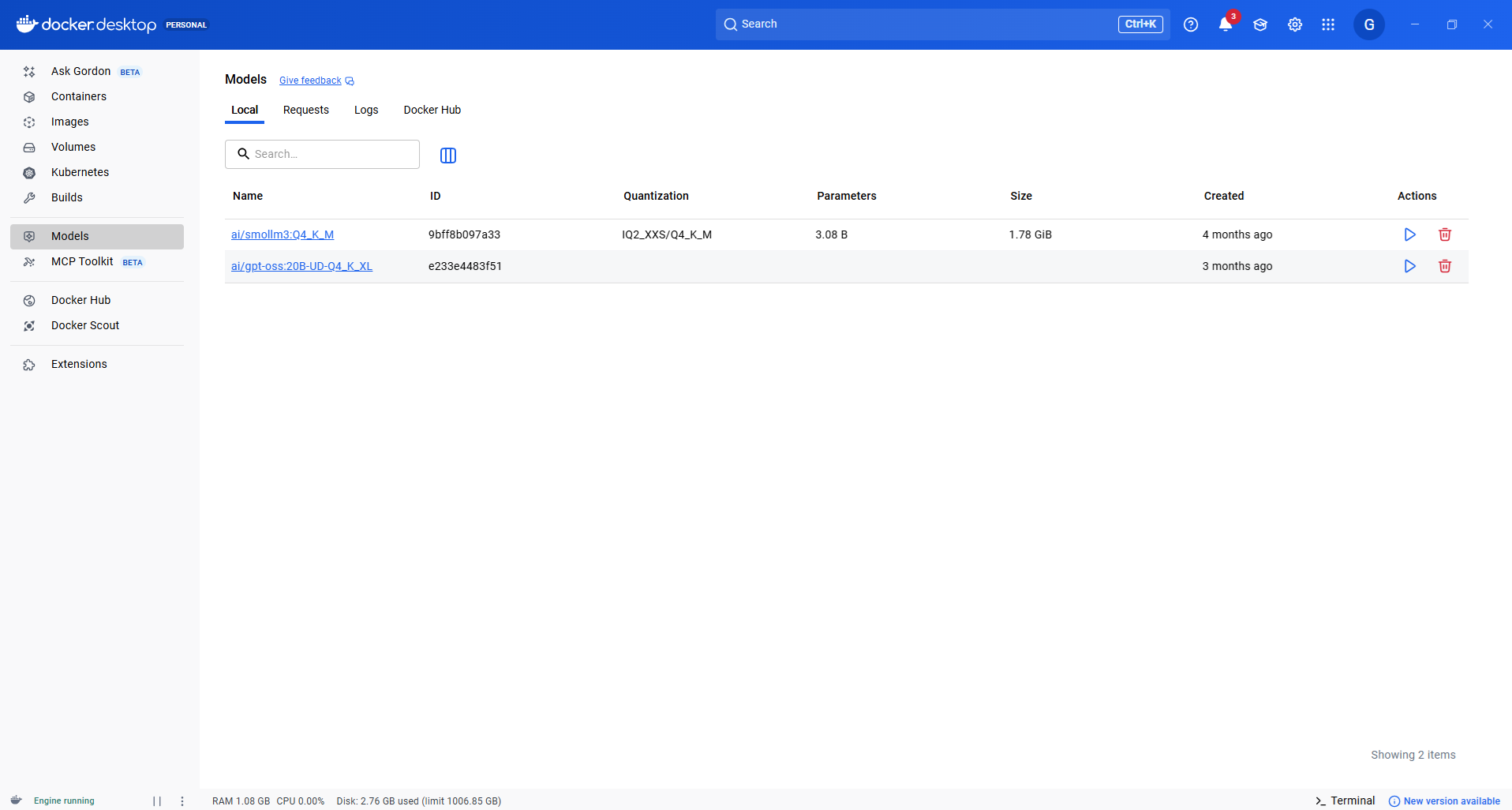Open the Builds section

tap(96, 197)
